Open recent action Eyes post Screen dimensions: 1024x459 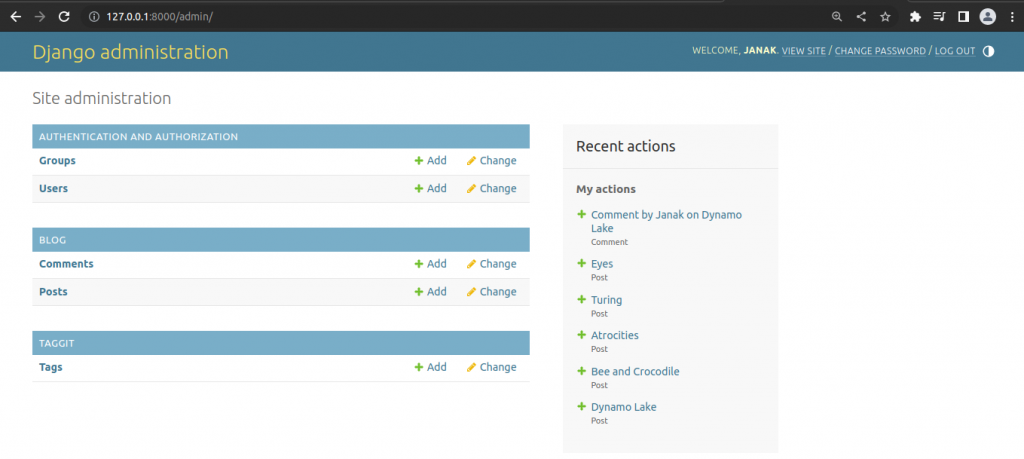click(602, 264)
